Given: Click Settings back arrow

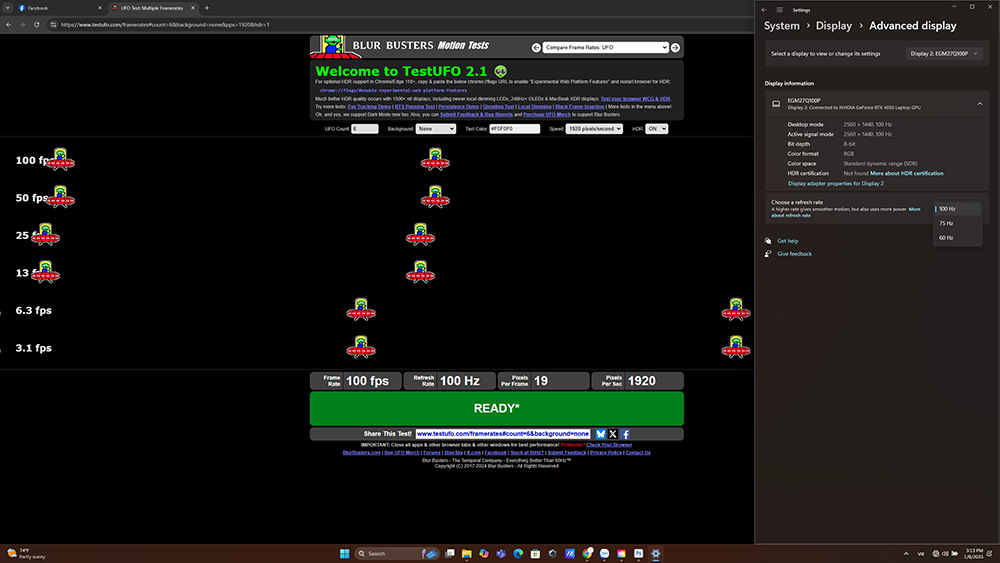Looking at the screenshot, I should (764, 10).
